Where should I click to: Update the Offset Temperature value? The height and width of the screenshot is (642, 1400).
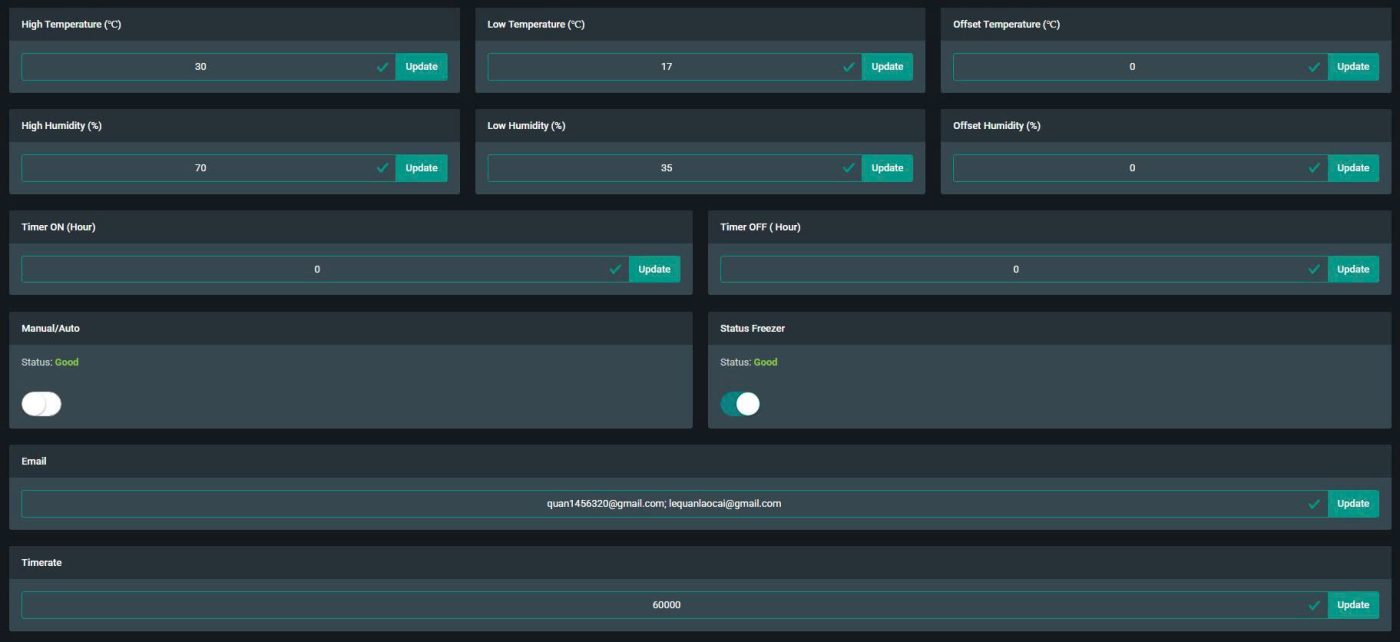1353,67
